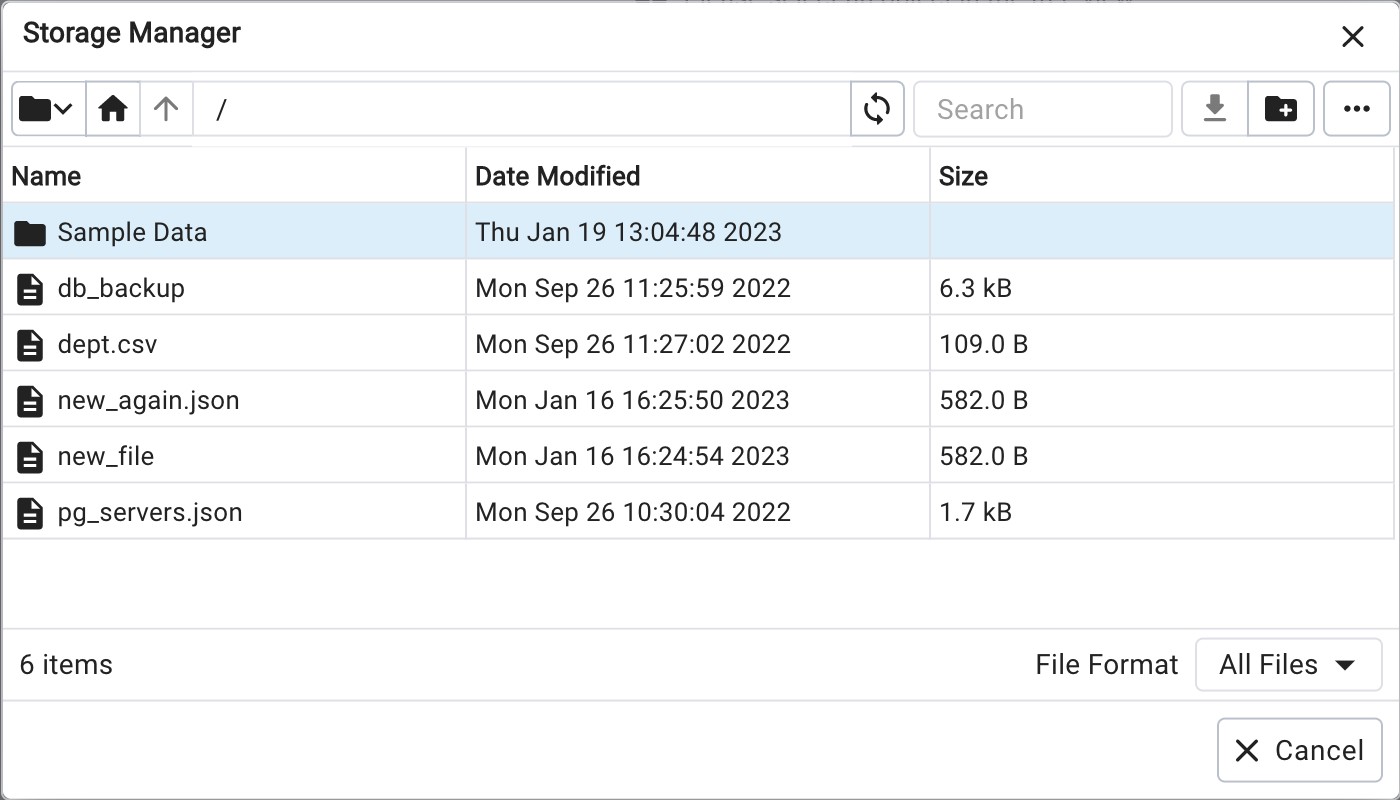The image size is (1400, 800).
Task: Refresh the file listing
Action: pos(877,109)
